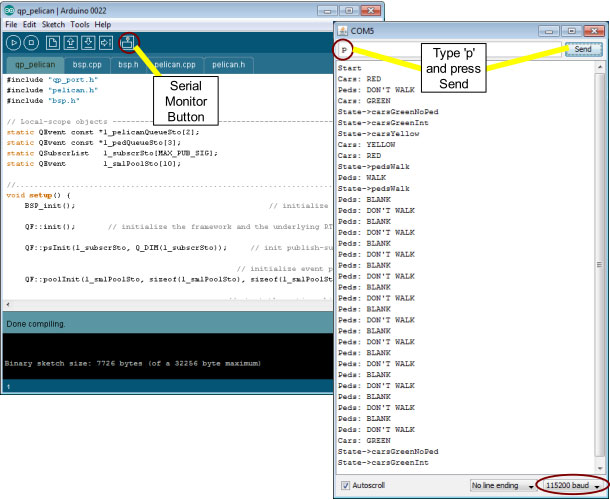Open the 115200 baud rate dropdown
The width and height of the screenshot is (610, 500).
[574, 485]
